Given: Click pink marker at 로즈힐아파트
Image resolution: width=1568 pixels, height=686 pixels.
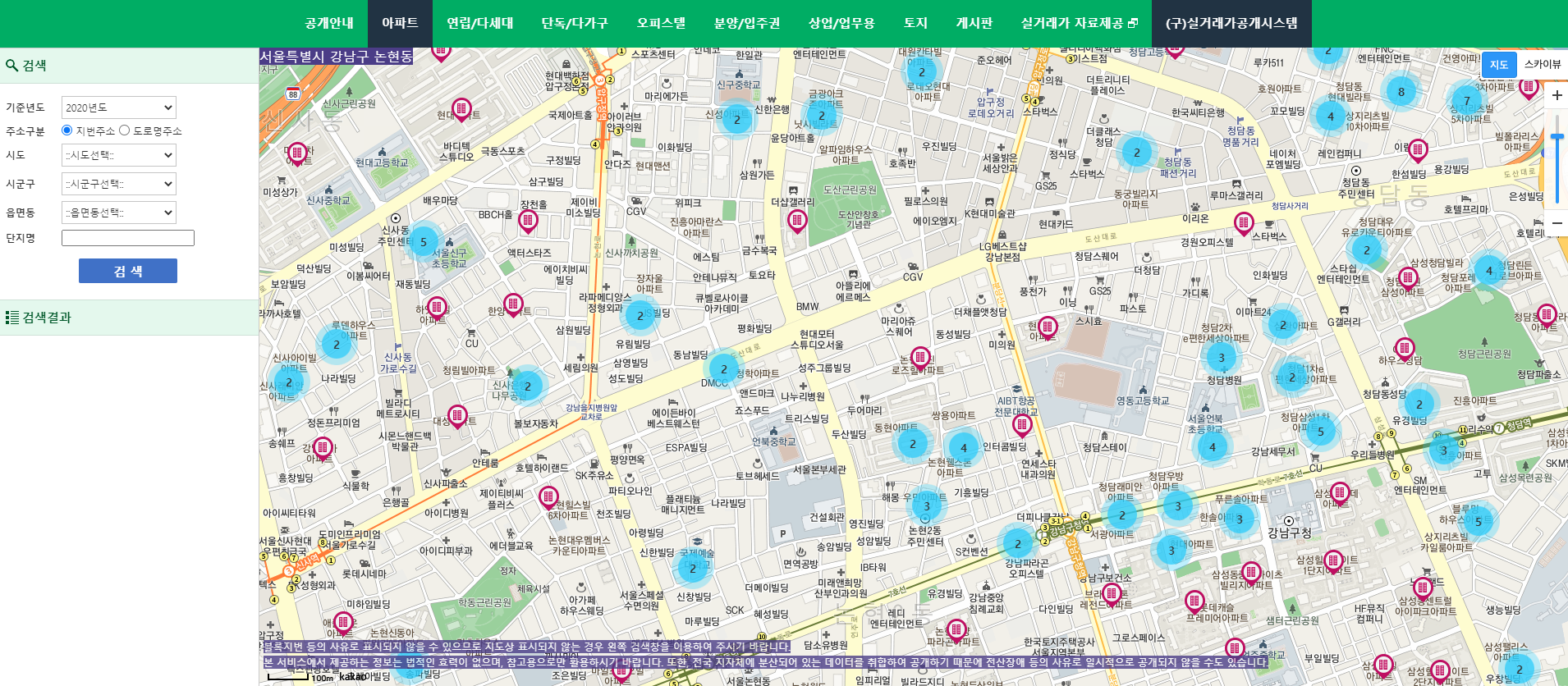Looking at the screenshot, I should (x=920, y=359).
